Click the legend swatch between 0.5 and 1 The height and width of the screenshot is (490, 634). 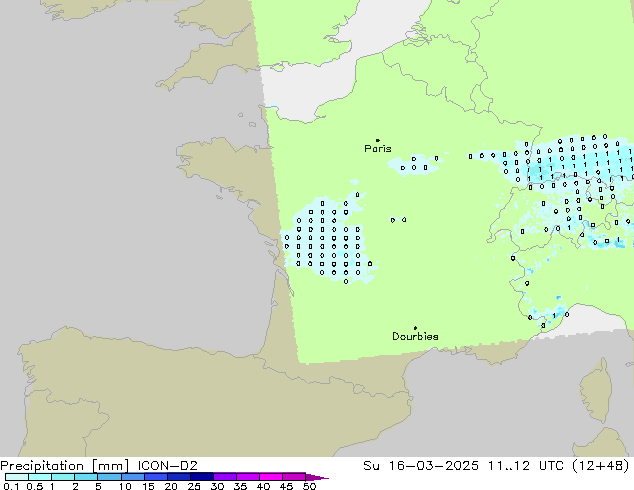click(x=40, y=477)
